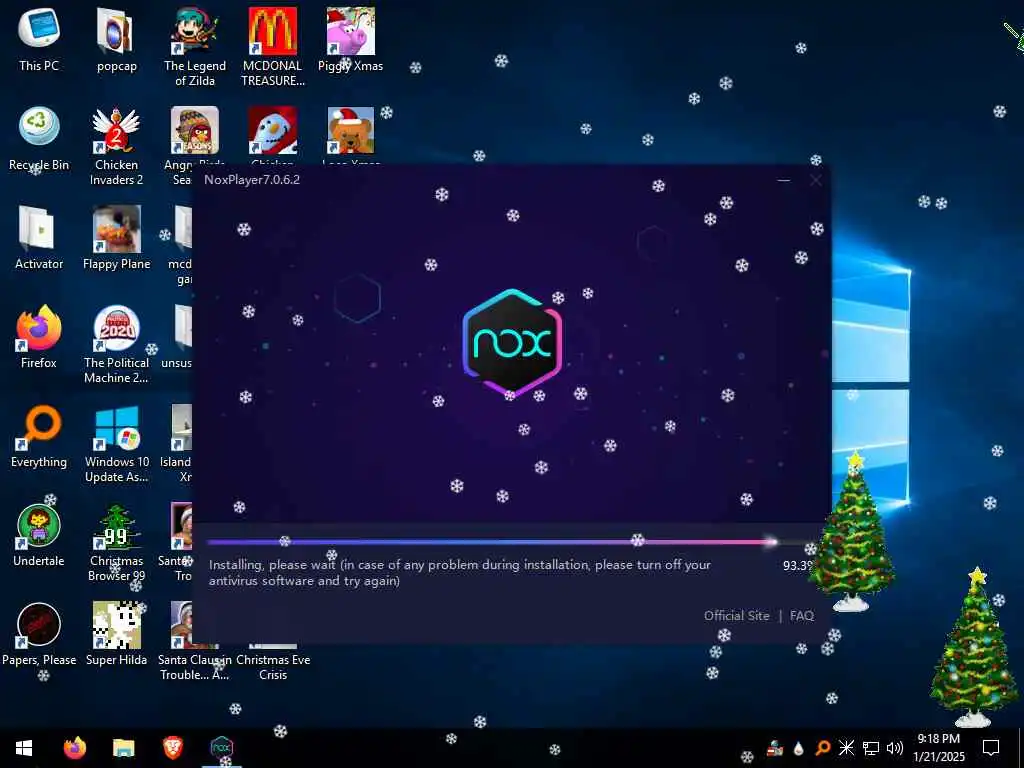This screenshot has height=768, width=1024.
Task: Select the Chicken Invaders 2 shortcut
Action: 116,146
